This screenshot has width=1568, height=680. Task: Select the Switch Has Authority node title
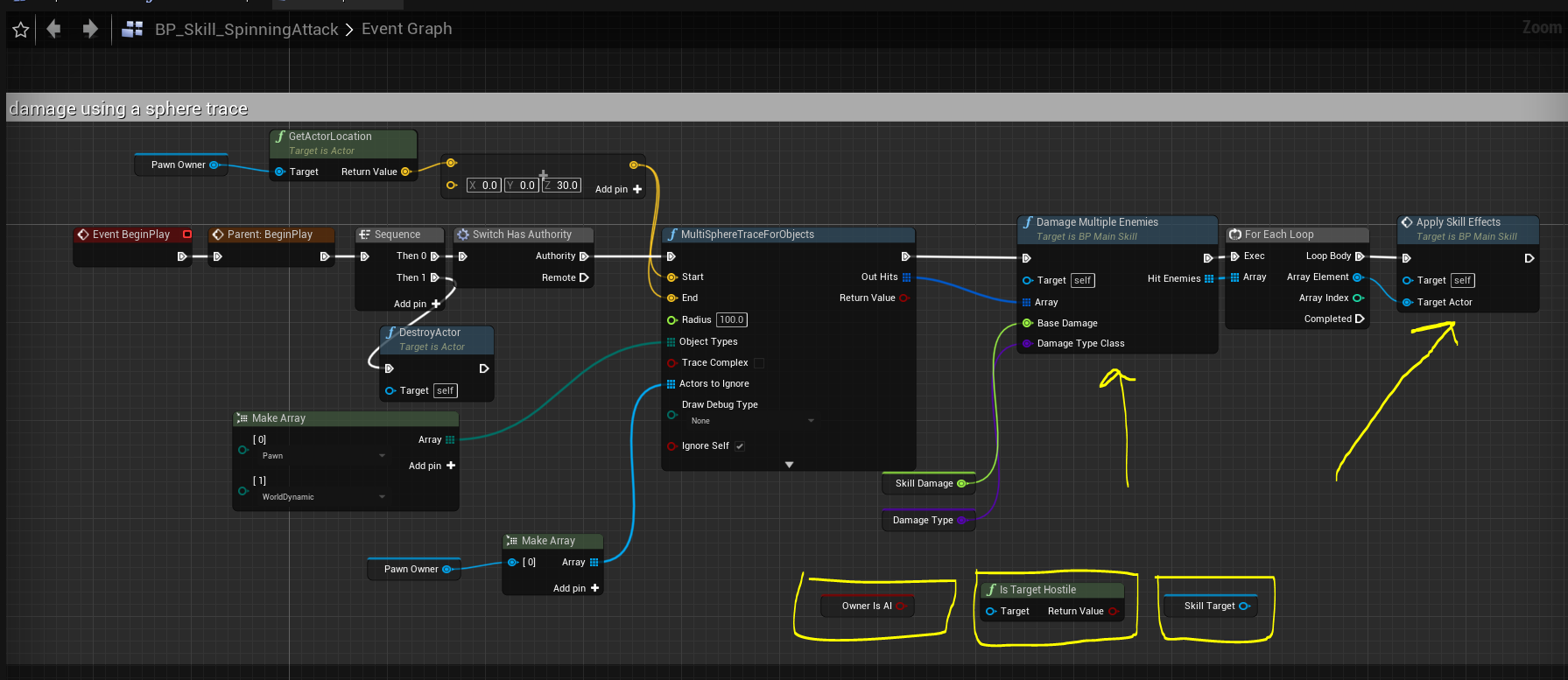522,235
